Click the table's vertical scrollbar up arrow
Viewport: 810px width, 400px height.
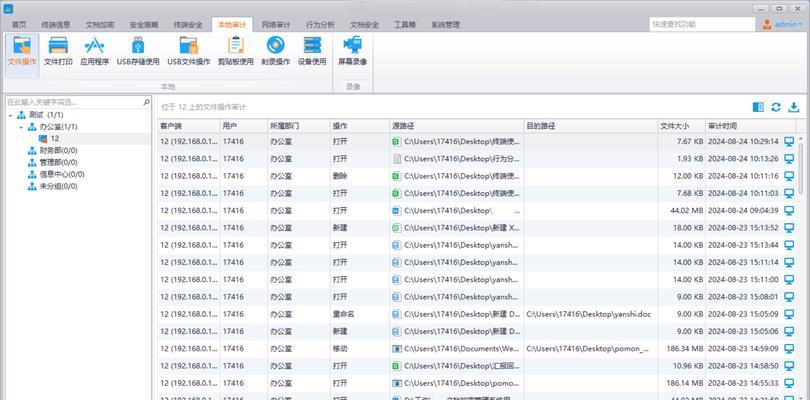(801, 139)
